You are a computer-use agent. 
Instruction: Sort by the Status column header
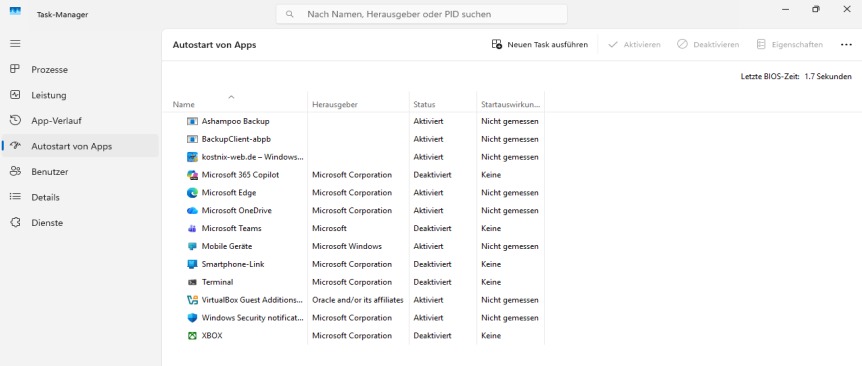(443, 102)
